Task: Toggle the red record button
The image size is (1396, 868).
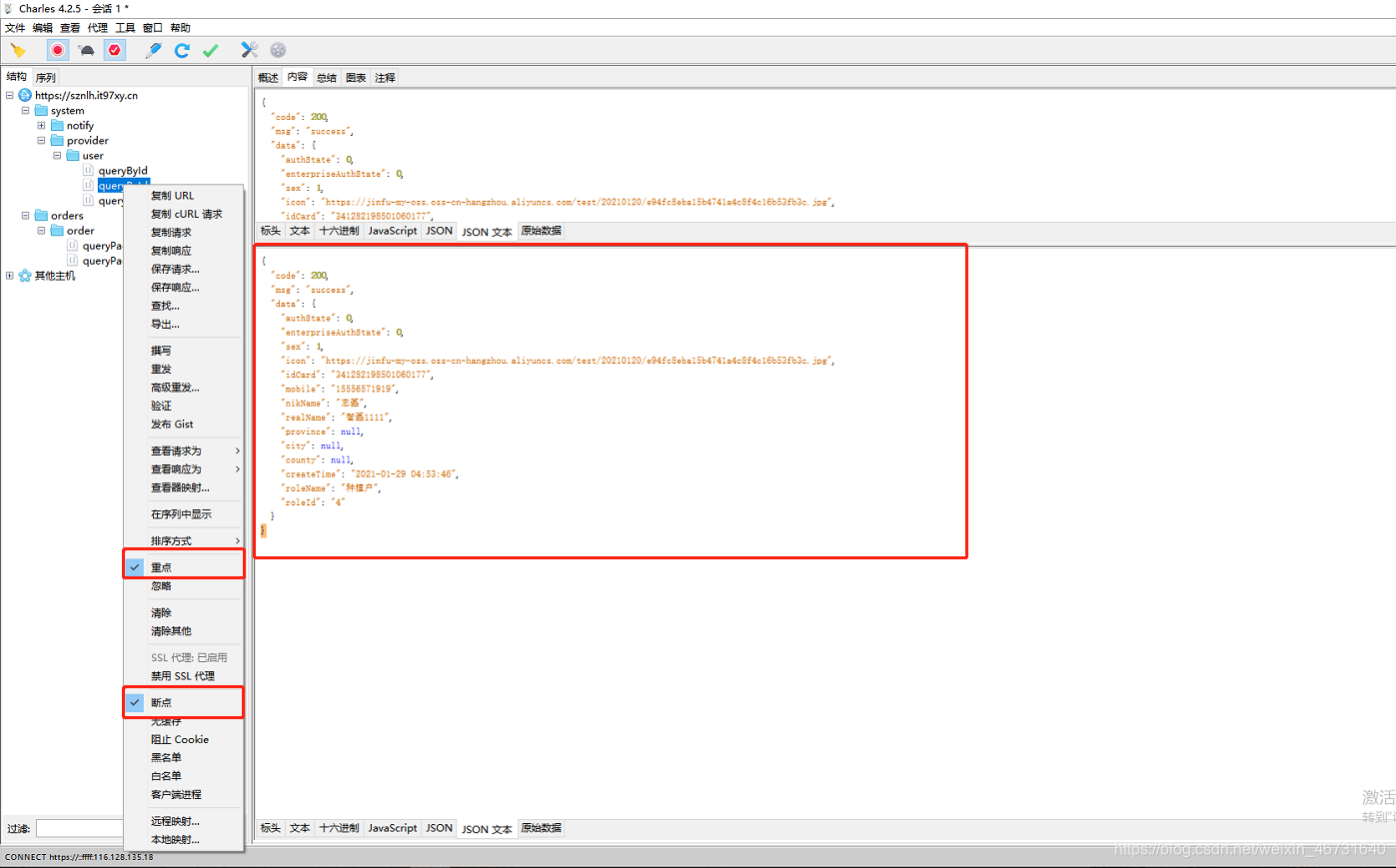Action: click(x=58, y=50)
